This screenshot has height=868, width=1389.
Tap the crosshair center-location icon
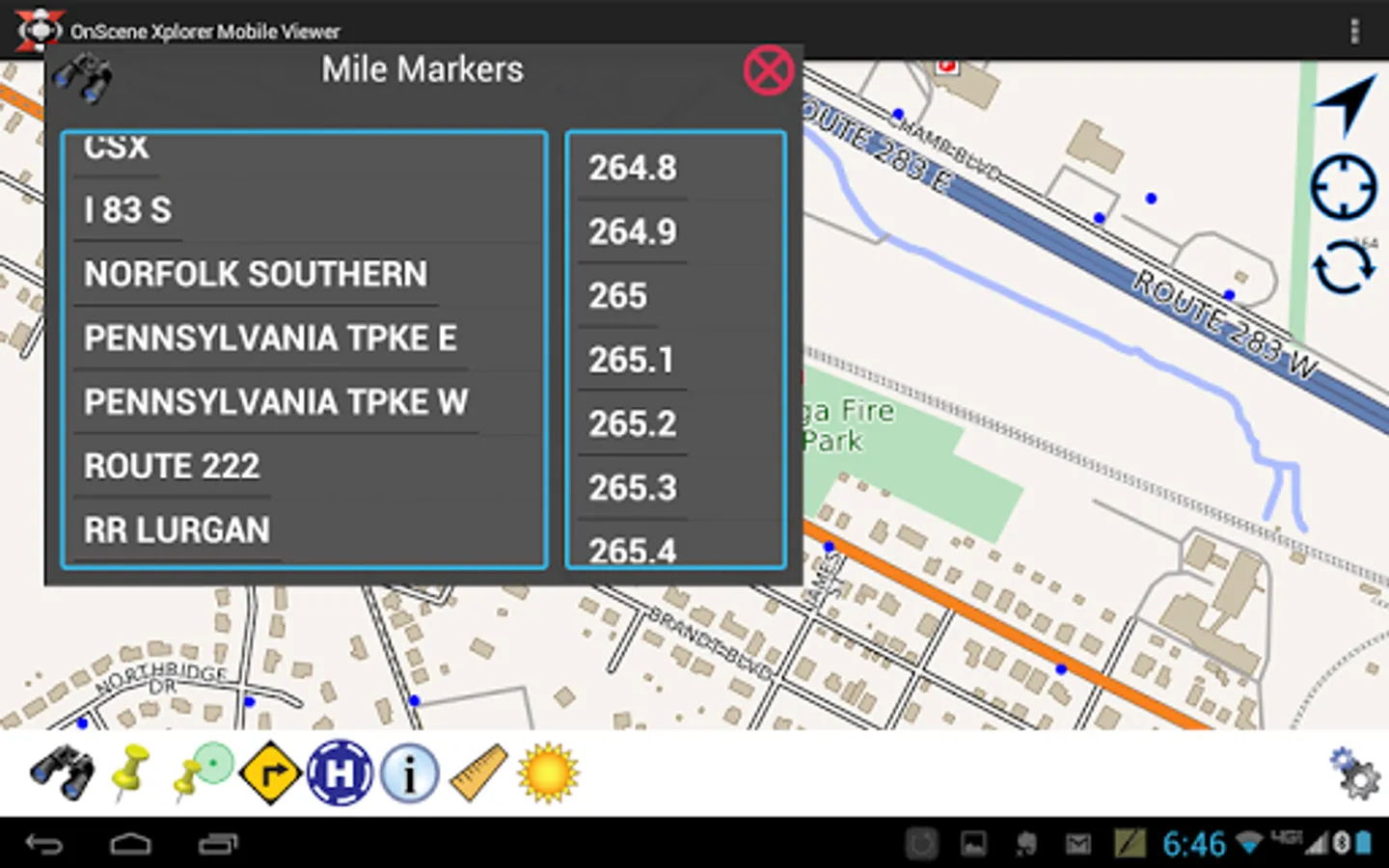pyautogui.click(x=1343, y=186)
